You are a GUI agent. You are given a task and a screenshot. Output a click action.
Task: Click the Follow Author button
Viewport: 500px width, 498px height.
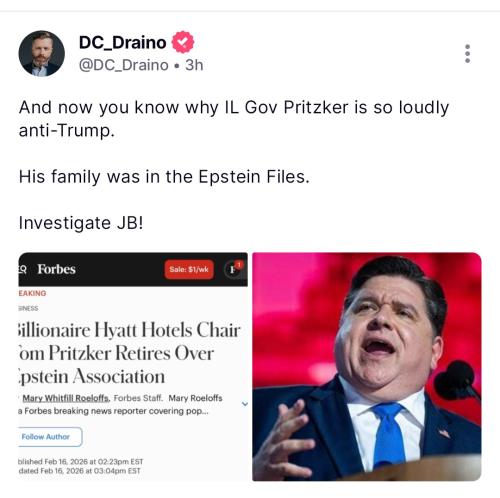coord(50,437)
